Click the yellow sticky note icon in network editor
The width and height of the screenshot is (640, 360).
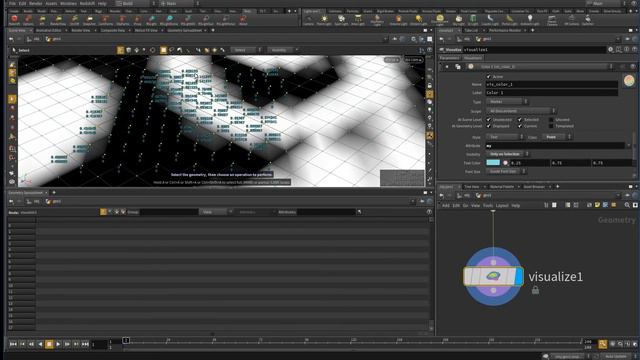[597, 205]
